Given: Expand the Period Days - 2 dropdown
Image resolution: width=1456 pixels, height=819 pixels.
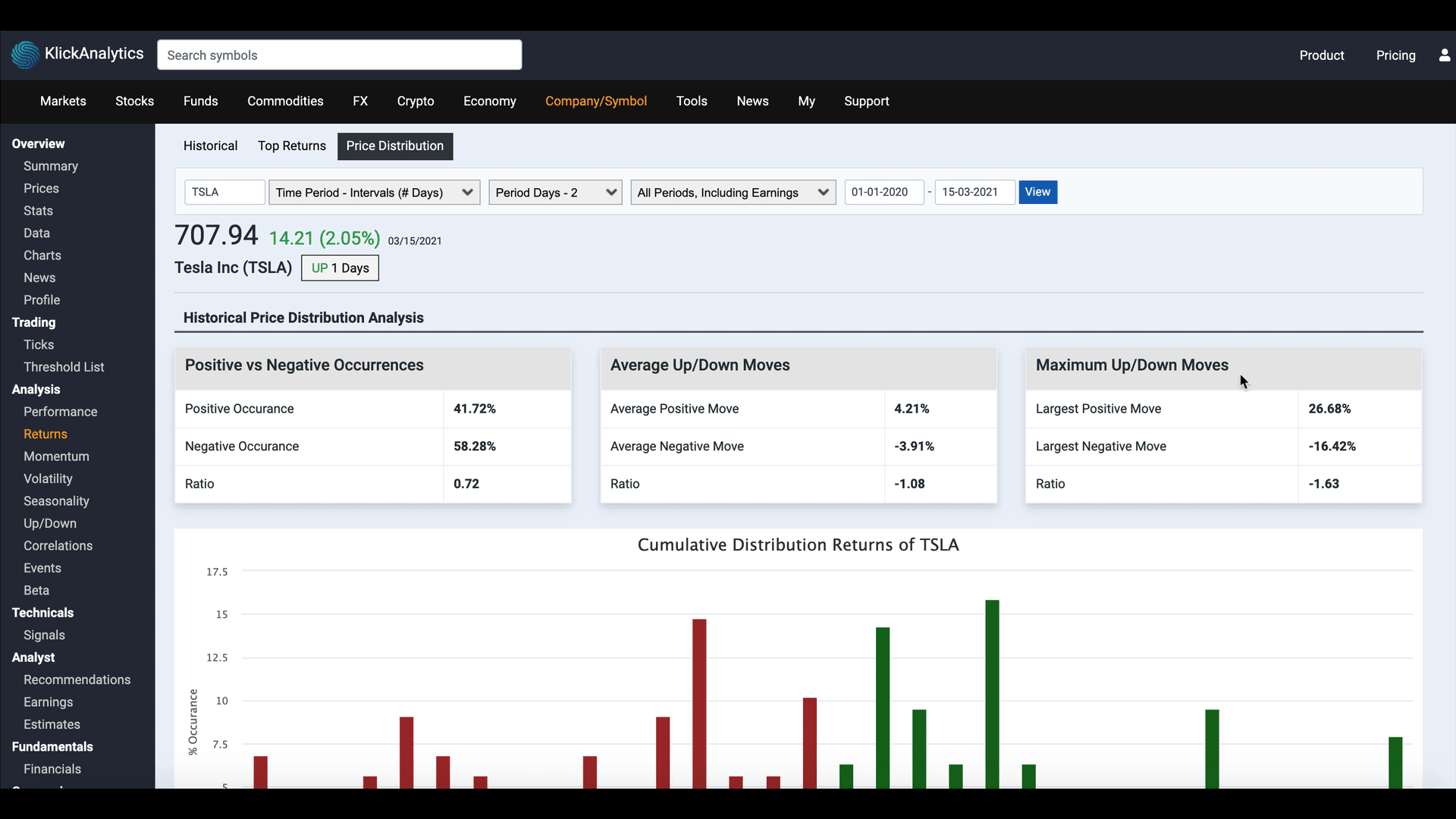Looking at the screenshot, I should click(x=555, y=192).
